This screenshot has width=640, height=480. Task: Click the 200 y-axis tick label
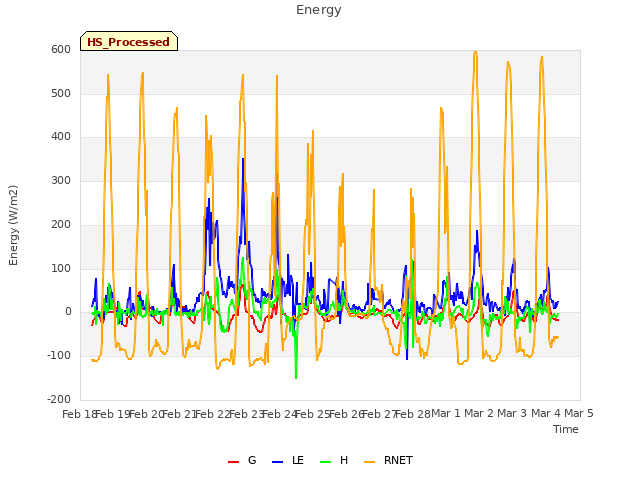click(61, 224)
